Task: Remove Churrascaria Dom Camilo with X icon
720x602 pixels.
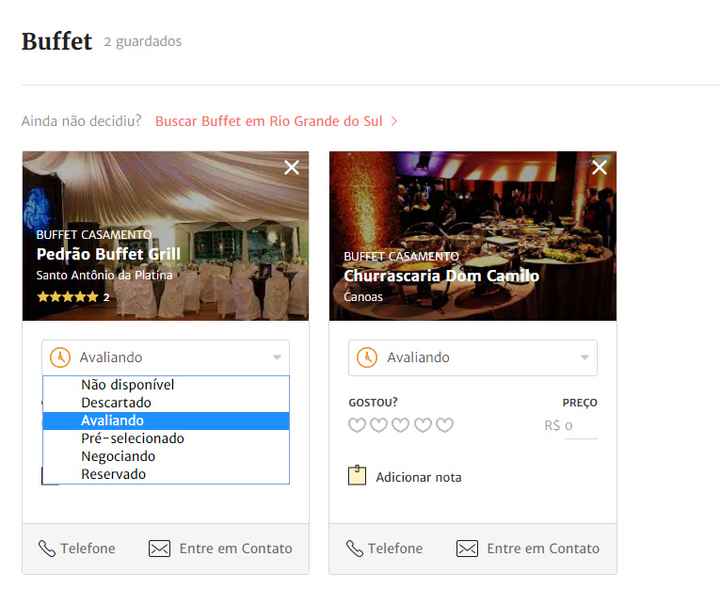Action: 599,168
